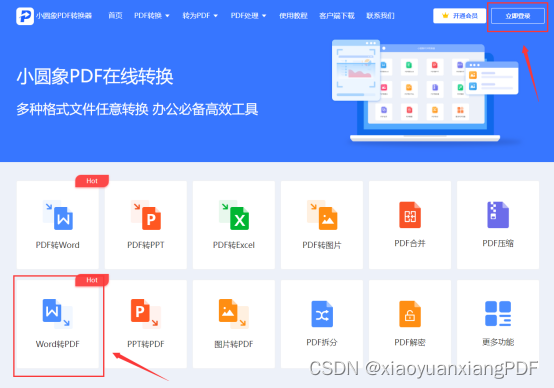Open the 更多功能 grid icon
Image resolution: width=554 pixels, height=388 pixels.
pos(498,313)
